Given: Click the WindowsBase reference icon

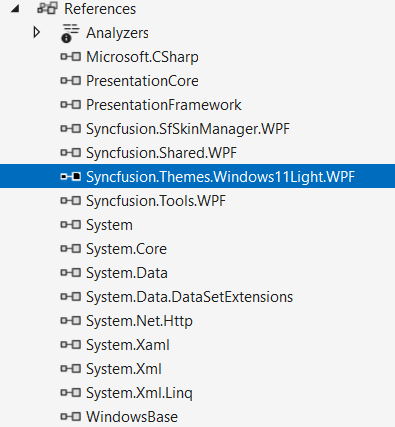Looking at the screenshot, I should pyautogui.click(x=71, y=417).
